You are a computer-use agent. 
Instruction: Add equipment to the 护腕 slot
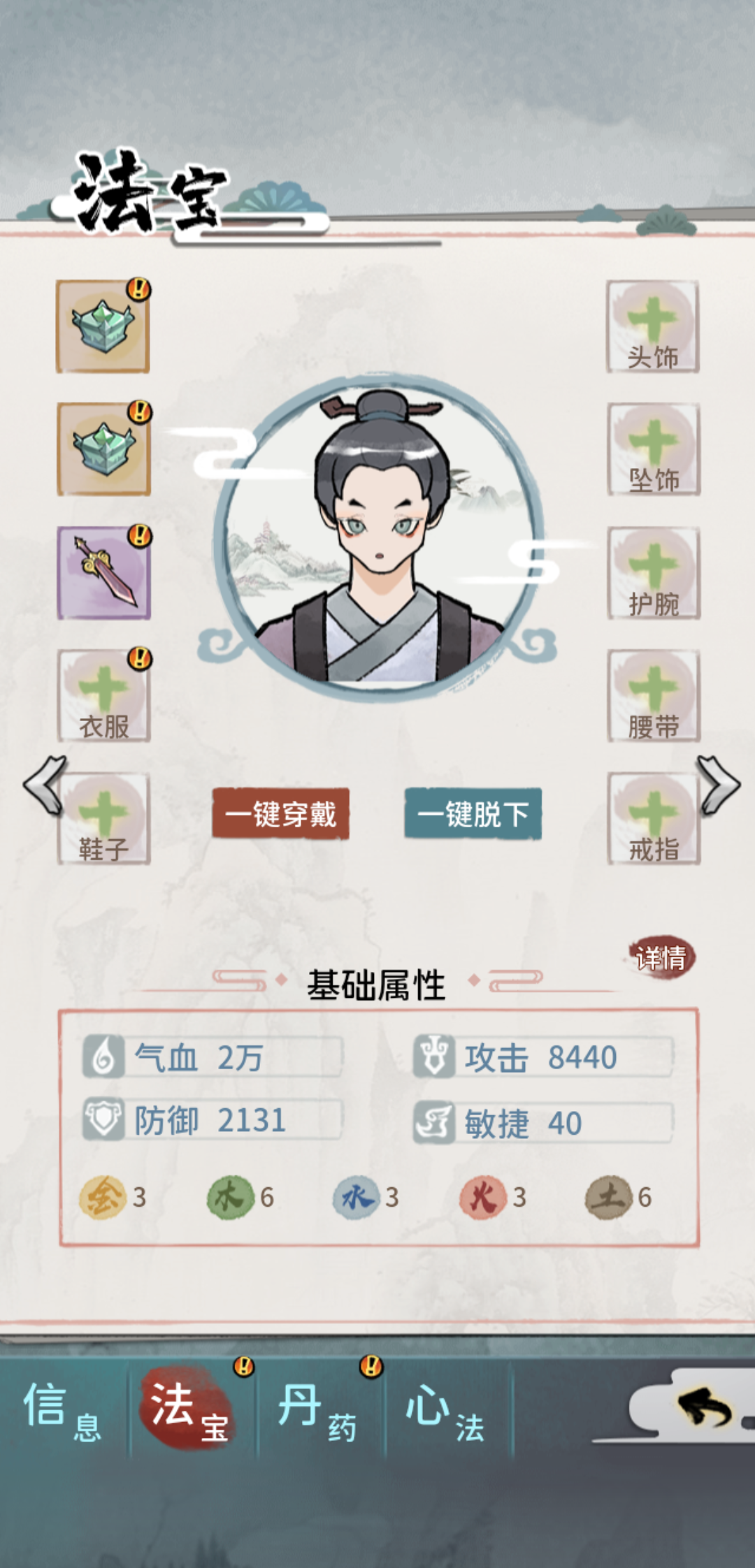point(654,573)
